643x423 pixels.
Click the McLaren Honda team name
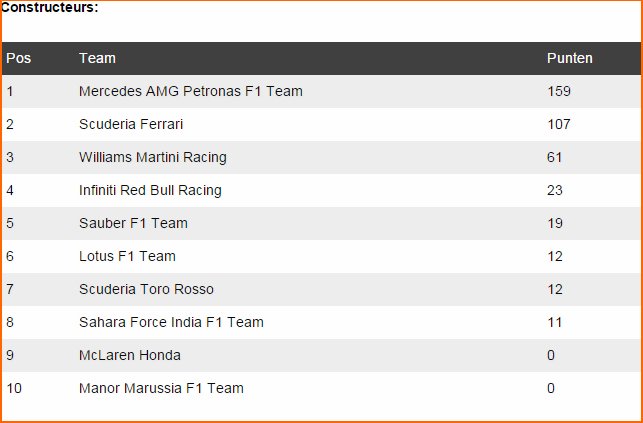130,355
